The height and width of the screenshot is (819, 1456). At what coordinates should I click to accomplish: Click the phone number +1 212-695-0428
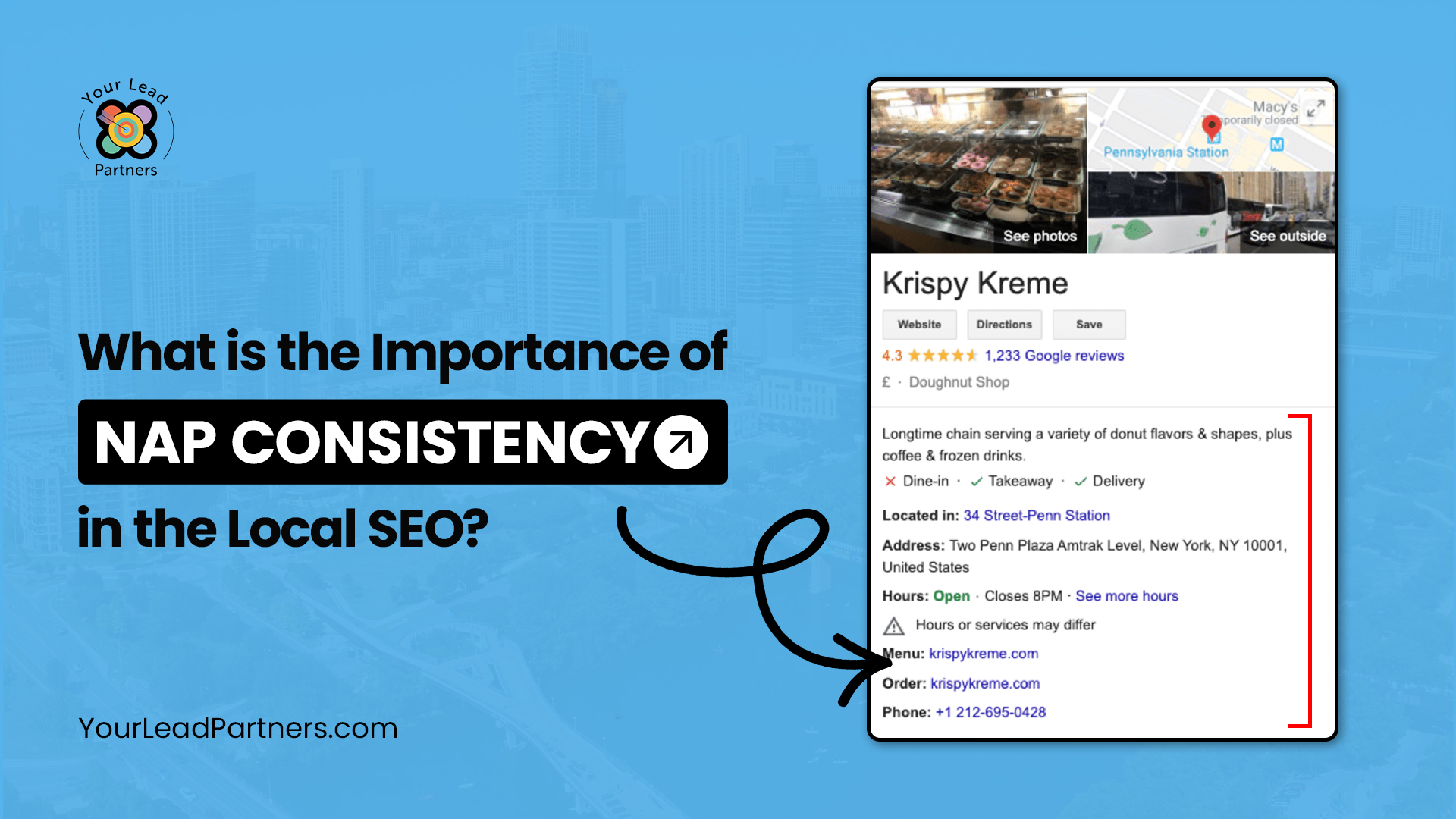(x=990, y=712)
